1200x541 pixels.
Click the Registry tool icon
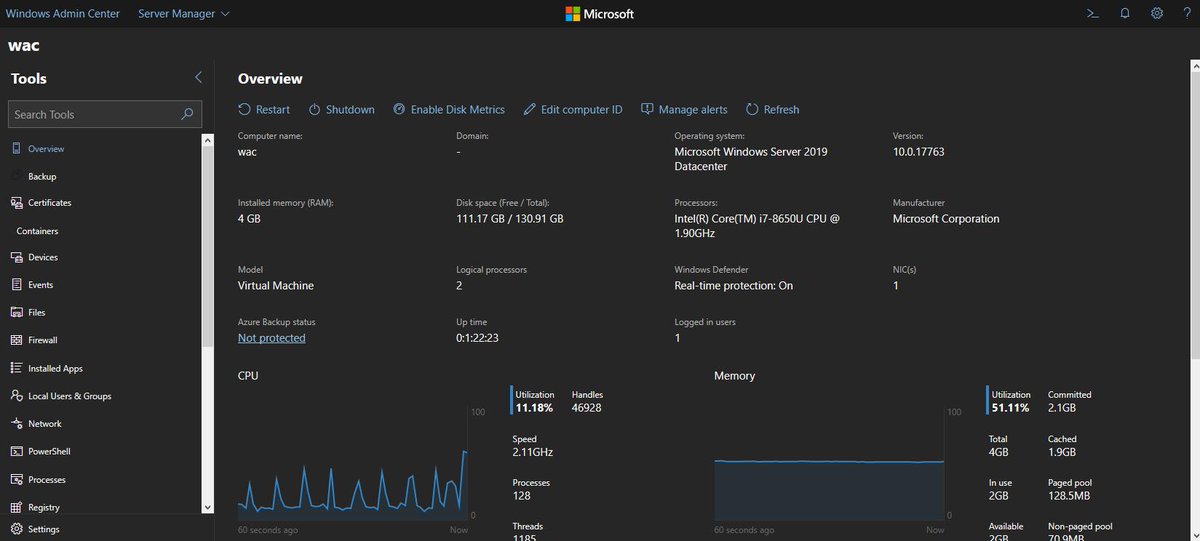[x=17, y=507]
